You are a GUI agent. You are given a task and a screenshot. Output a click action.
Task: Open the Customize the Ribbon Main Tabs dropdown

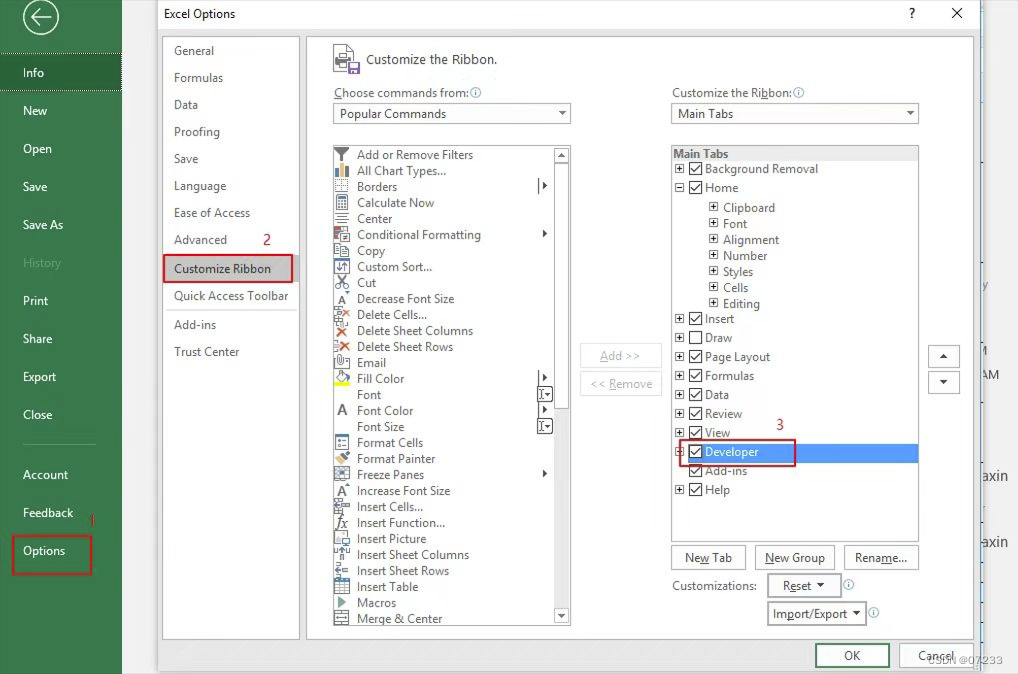(795, 114)
